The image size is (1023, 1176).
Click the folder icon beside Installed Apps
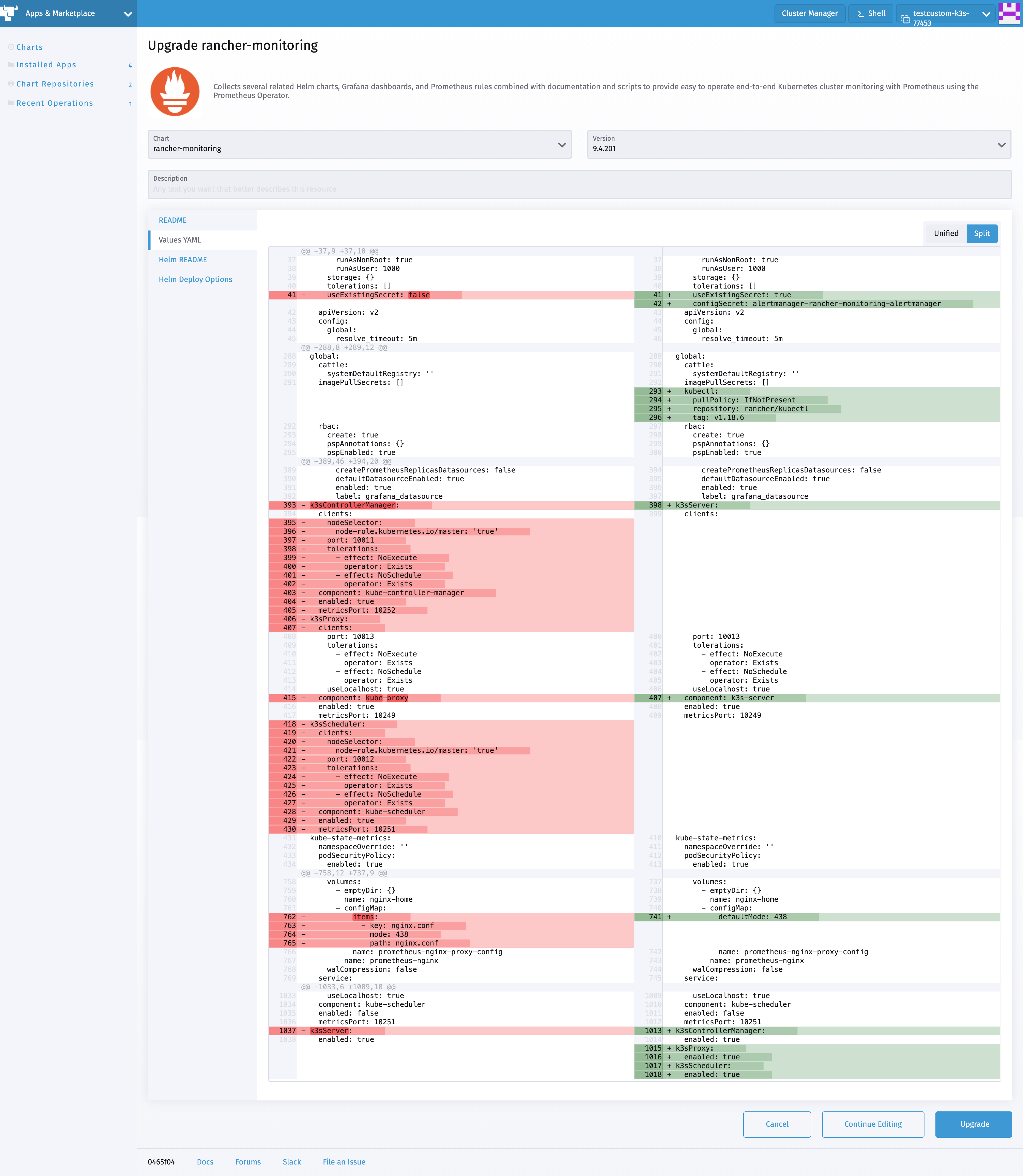click(x=10, y=65)
